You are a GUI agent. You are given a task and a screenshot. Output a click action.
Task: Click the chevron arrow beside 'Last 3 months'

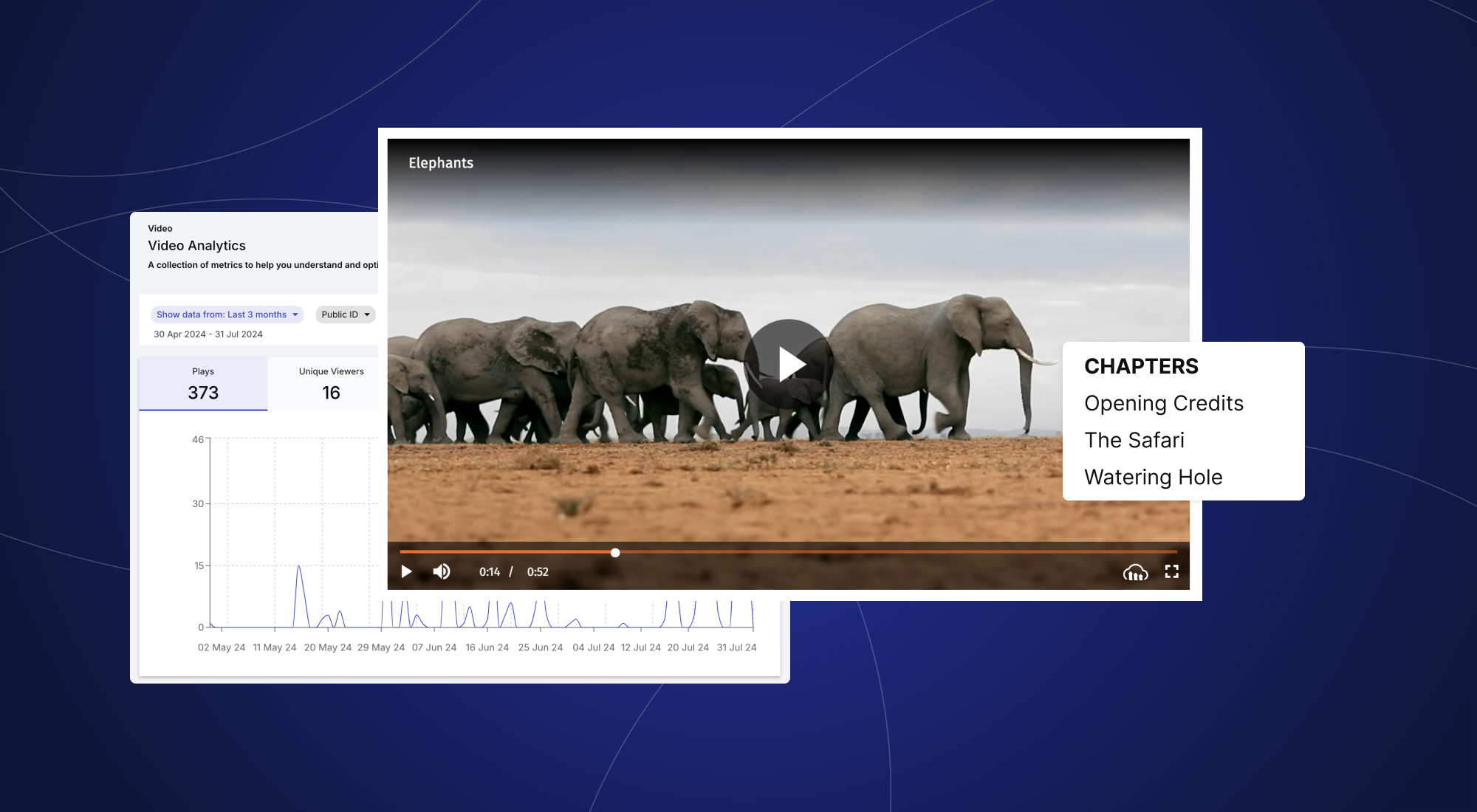pos(294,314)
